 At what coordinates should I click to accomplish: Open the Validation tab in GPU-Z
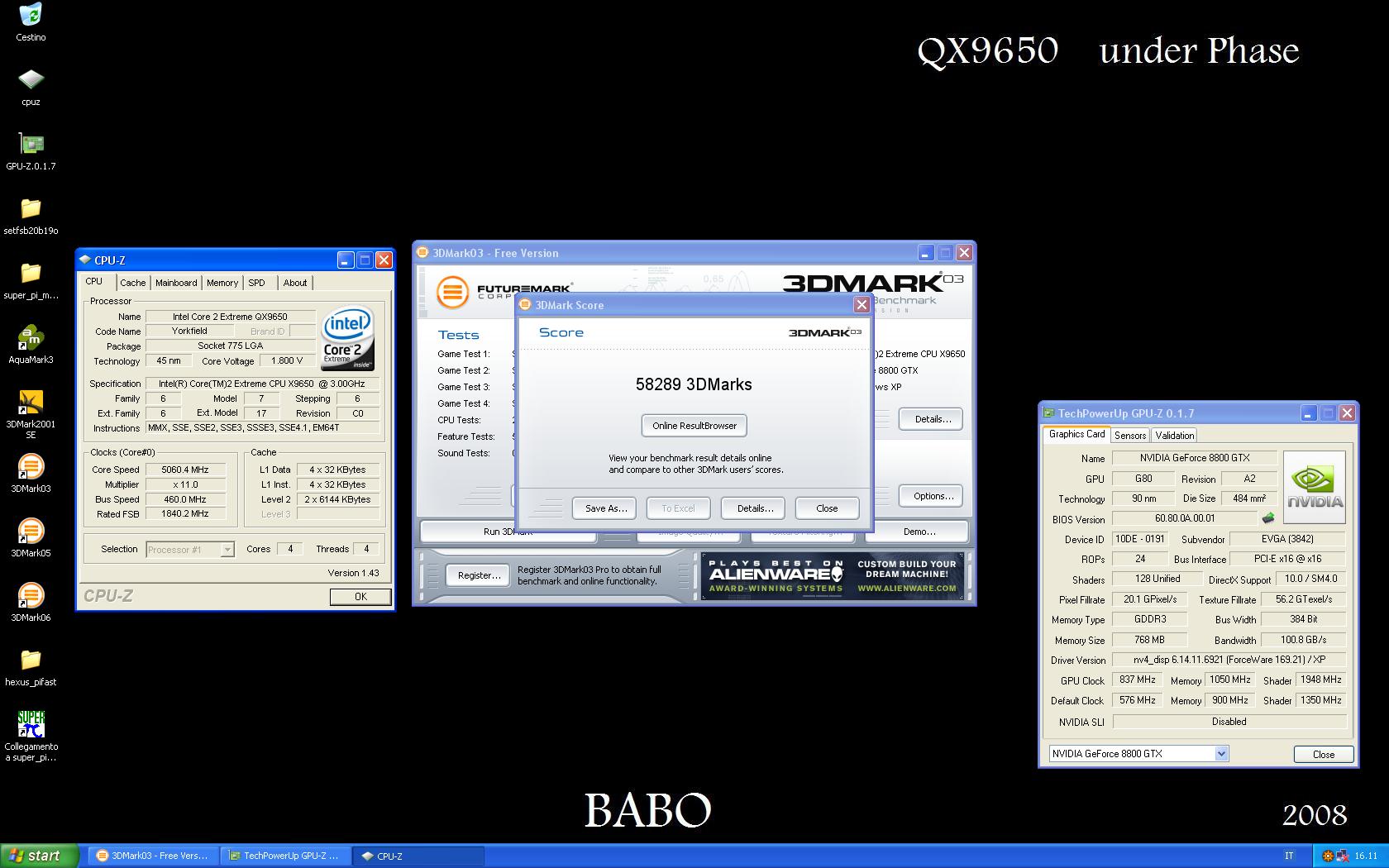1174,436
